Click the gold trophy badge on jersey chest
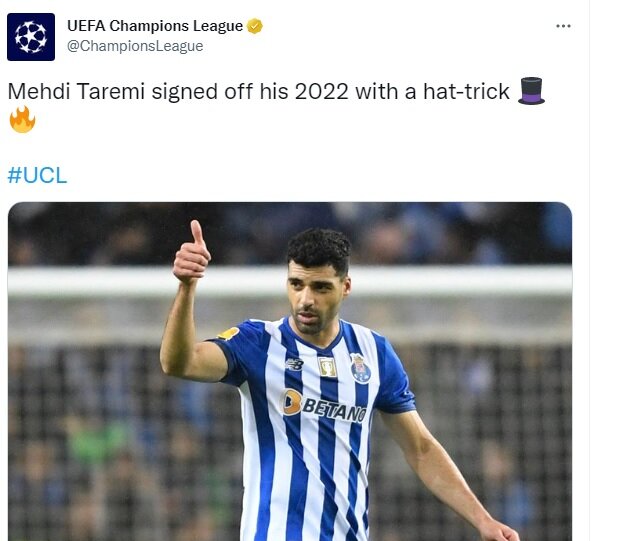The height and width of the screenshot is (541, 622). tap(328, 366)
